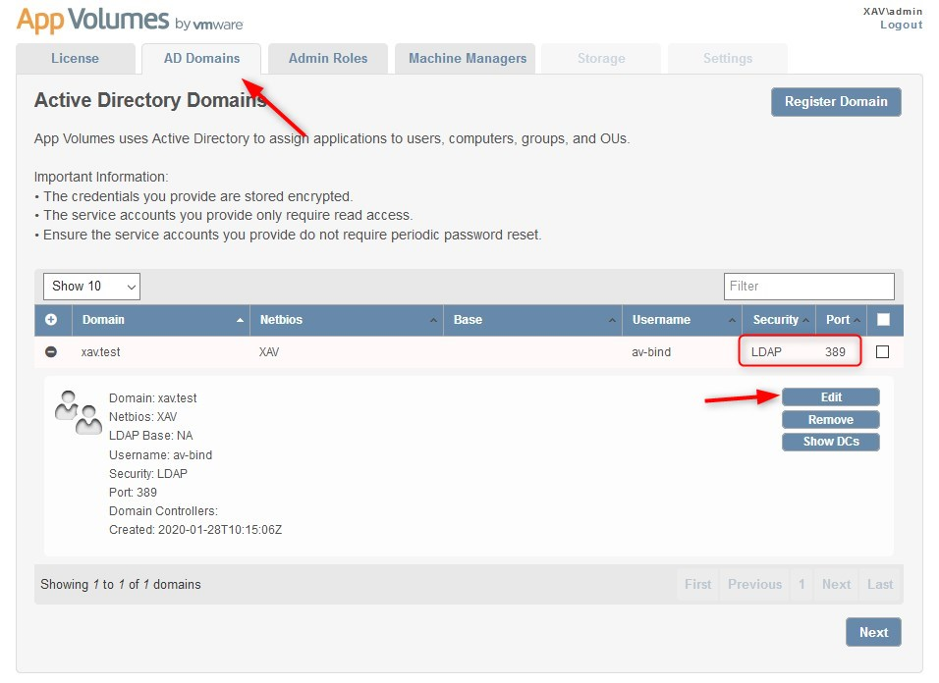Tick the xav.test row checkbox
The width and height of the screenshot is (939, 683).
pos(882,351)
